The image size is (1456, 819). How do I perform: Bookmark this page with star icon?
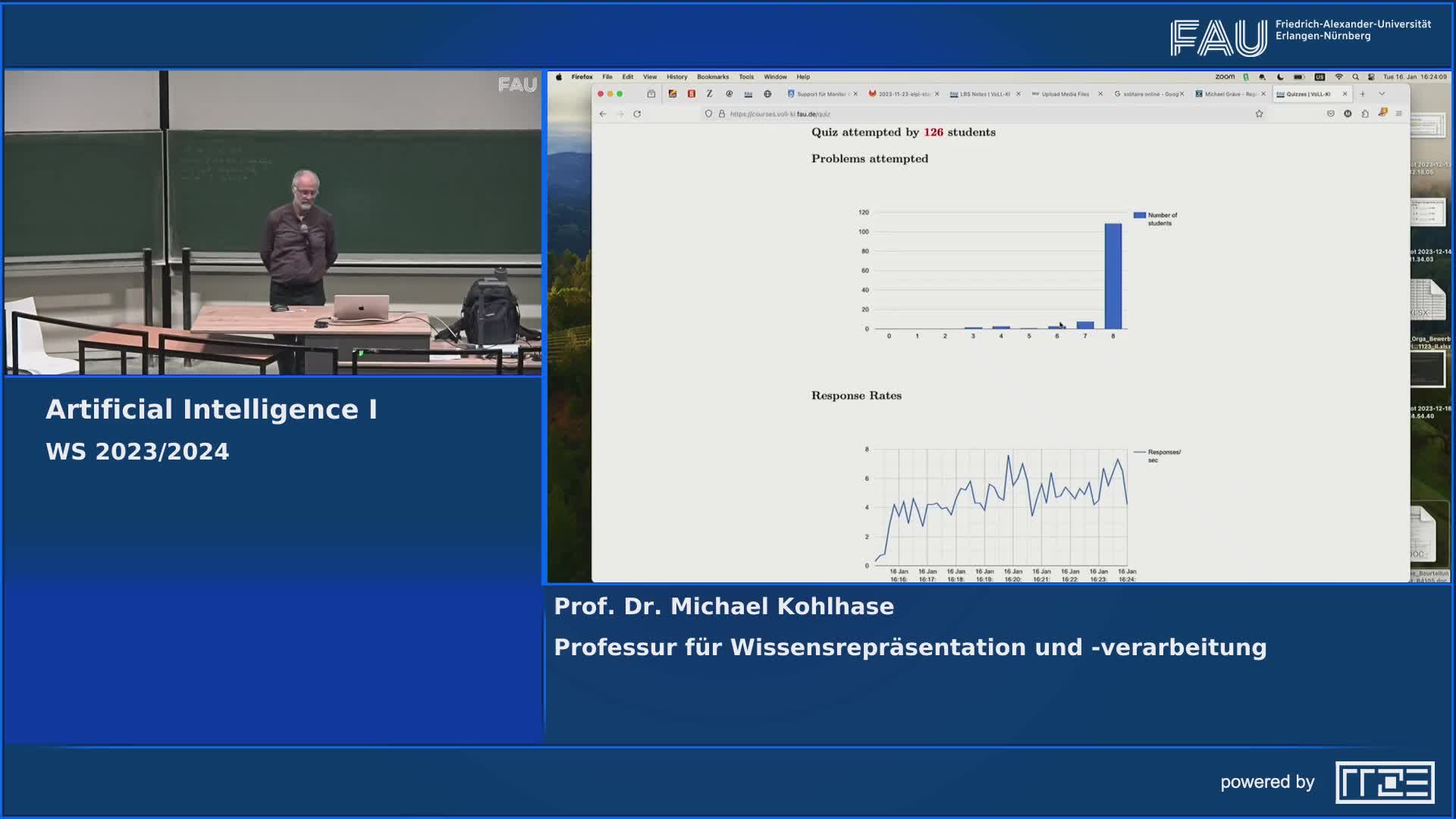click(1259, 114)
